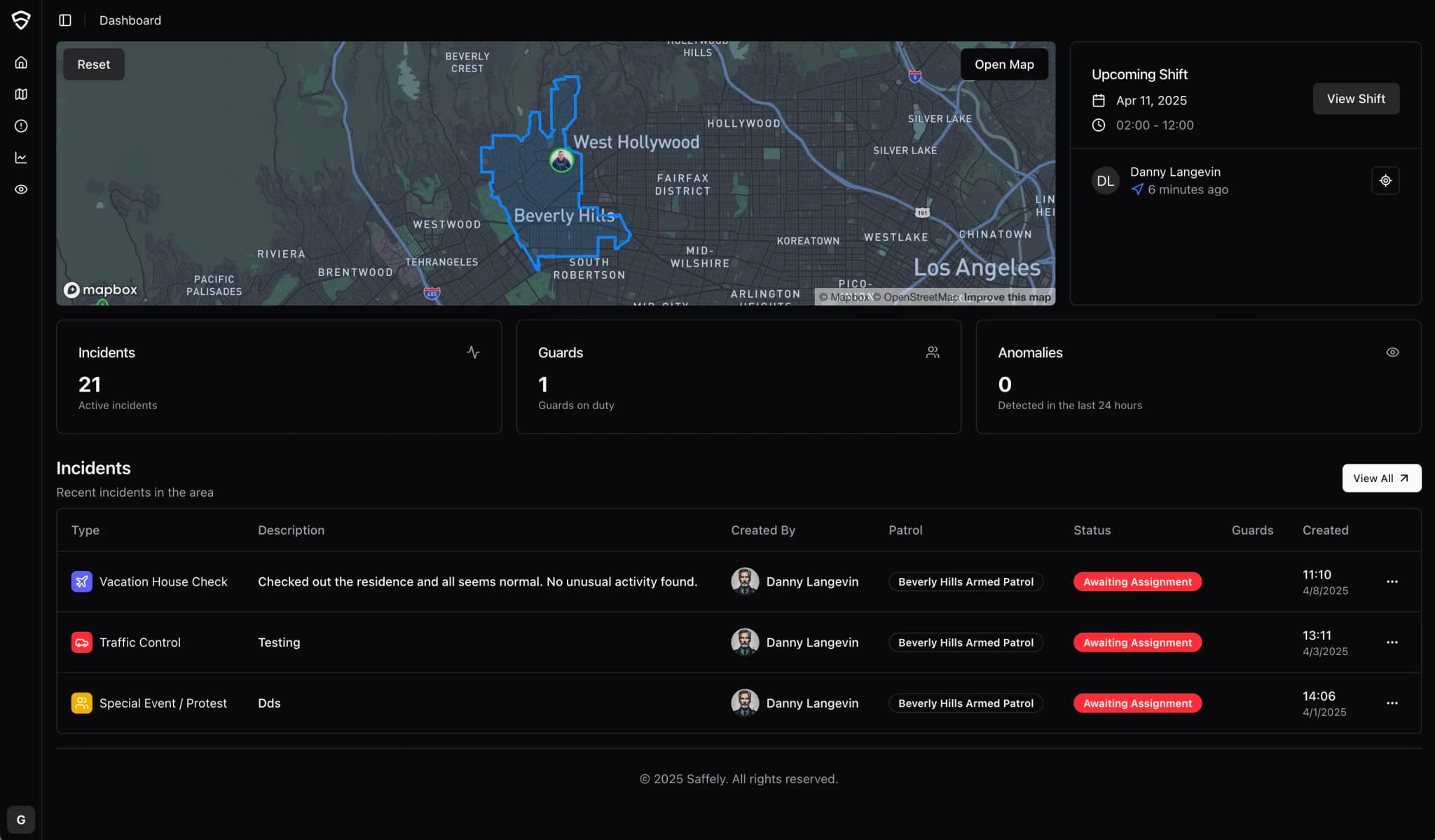Click the Saffely shield logo
This screenshot has width=1435, height=840.
[21, 20]
